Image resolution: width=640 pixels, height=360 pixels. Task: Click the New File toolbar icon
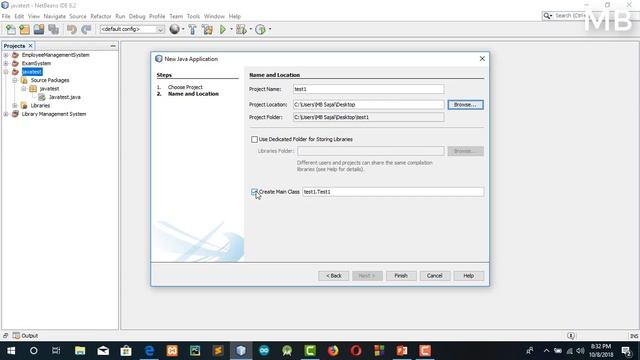coord(11,29)
